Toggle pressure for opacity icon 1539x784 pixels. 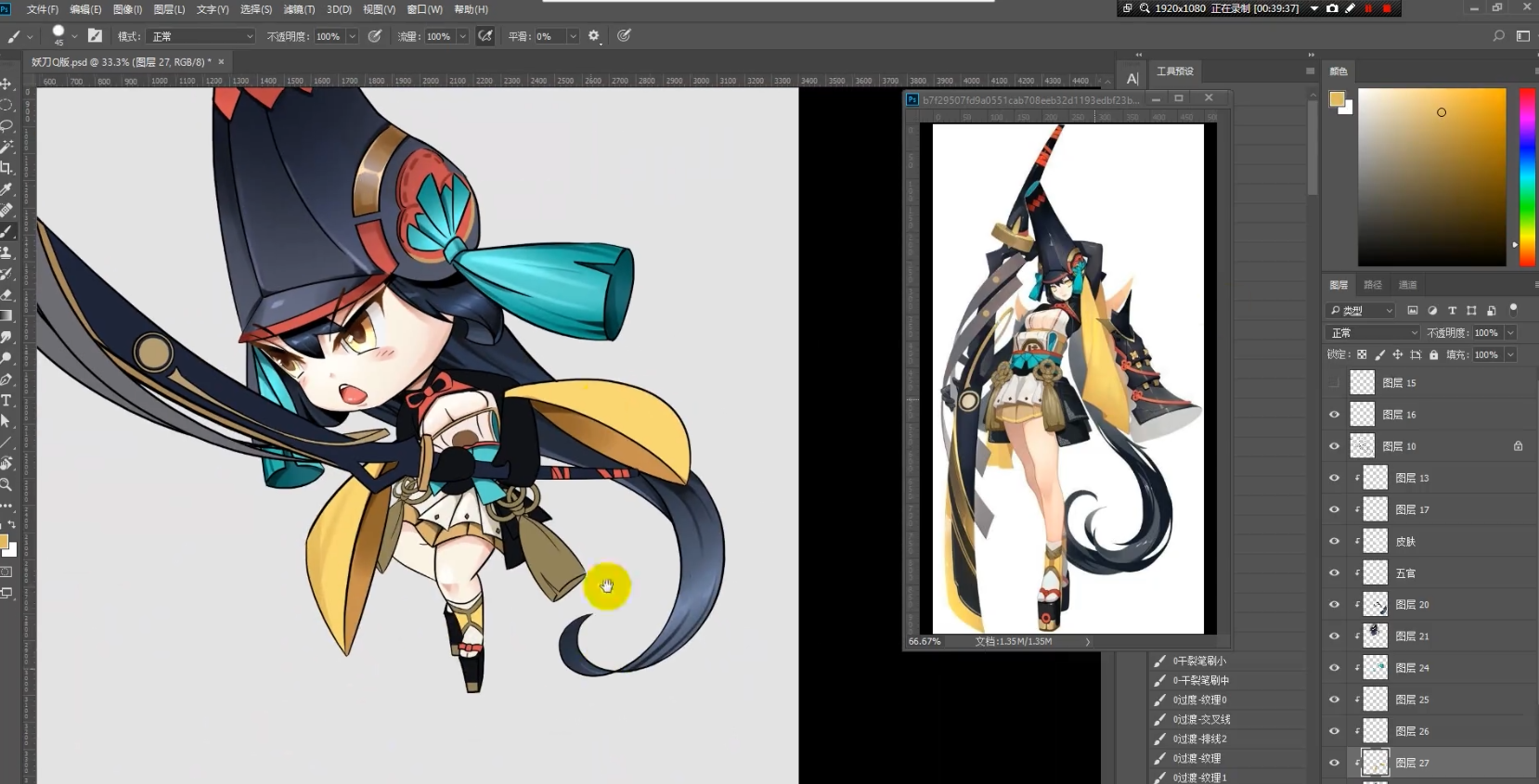click(375, 35)
